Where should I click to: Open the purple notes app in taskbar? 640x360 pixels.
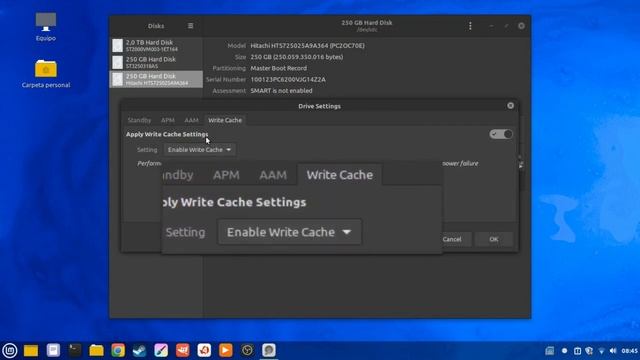[53, 350]
